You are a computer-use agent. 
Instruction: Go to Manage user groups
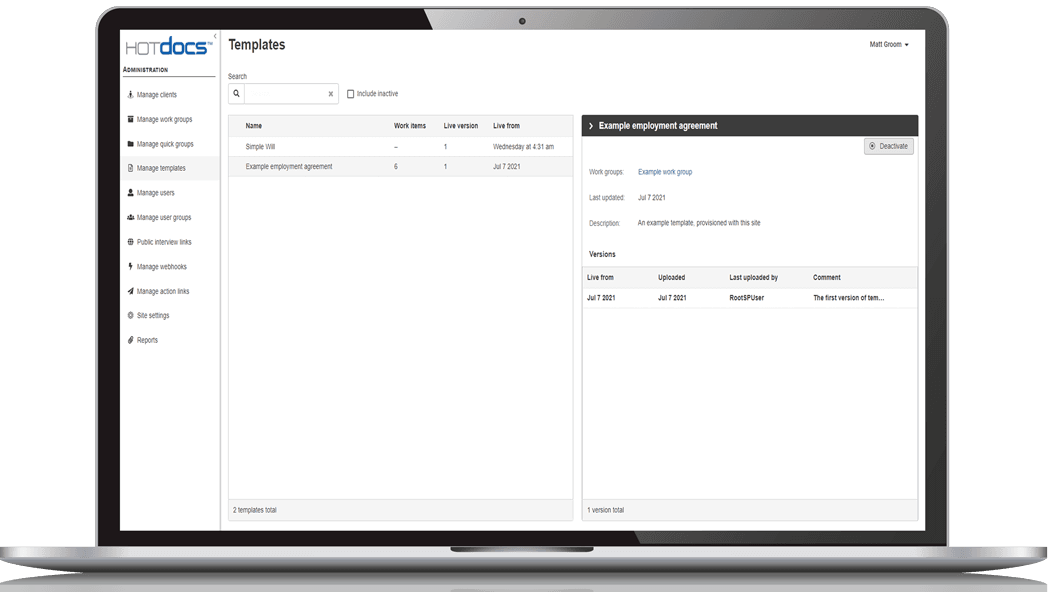coord(164,218)
